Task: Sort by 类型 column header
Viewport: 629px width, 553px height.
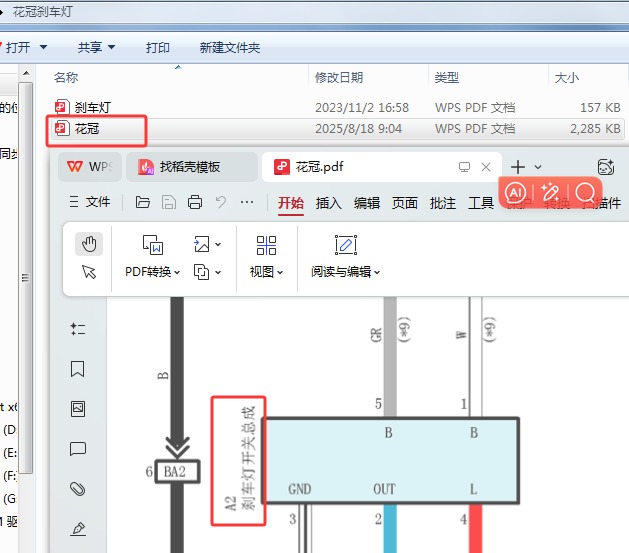Action: [446, 77]
